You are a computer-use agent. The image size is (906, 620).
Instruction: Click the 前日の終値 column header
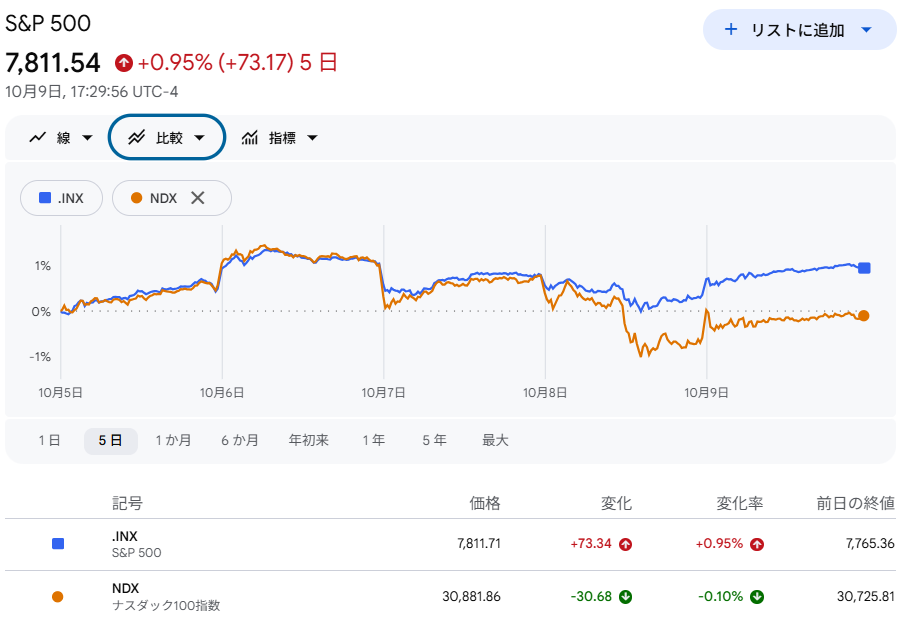pyautogui.click(x=855, y=503)
